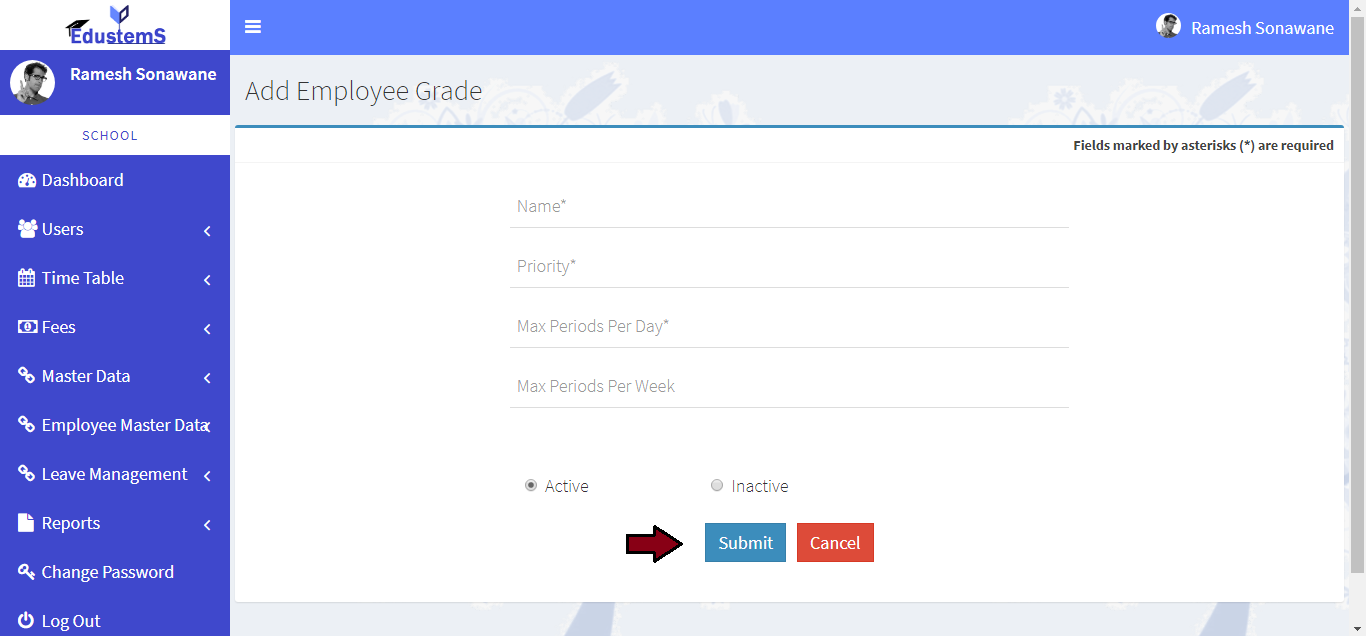The image size is (1366, 636).
Task: Click the Dashboard gauge icon
Action: (27, 181)
